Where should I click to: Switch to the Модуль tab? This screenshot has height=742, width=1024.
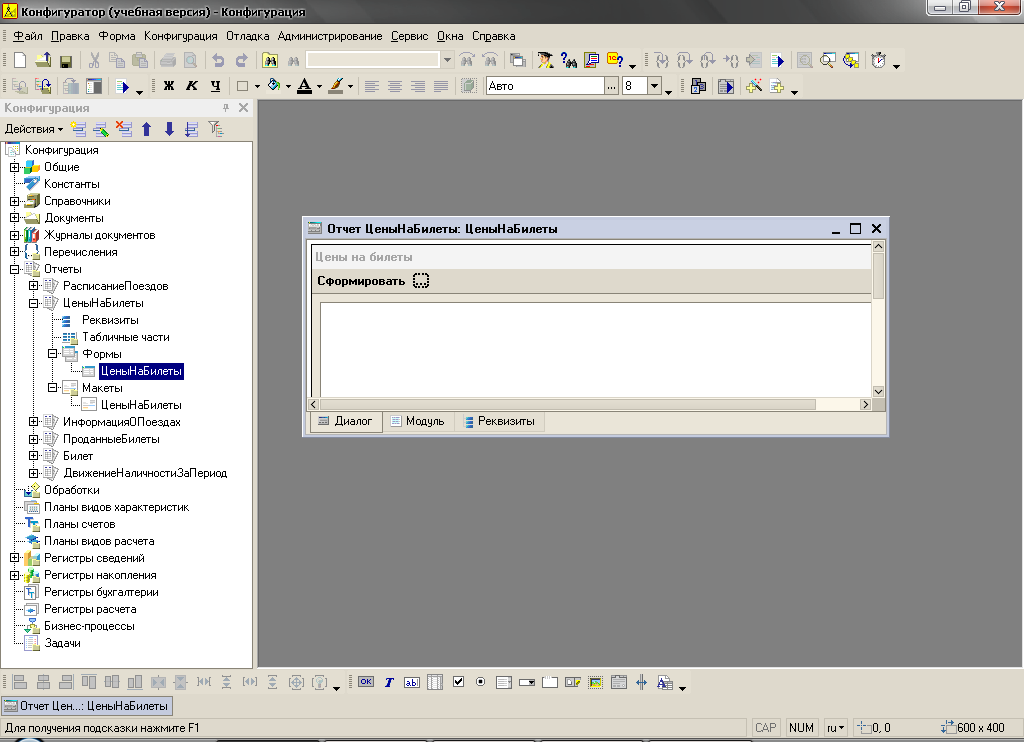(x=417, y=422)
